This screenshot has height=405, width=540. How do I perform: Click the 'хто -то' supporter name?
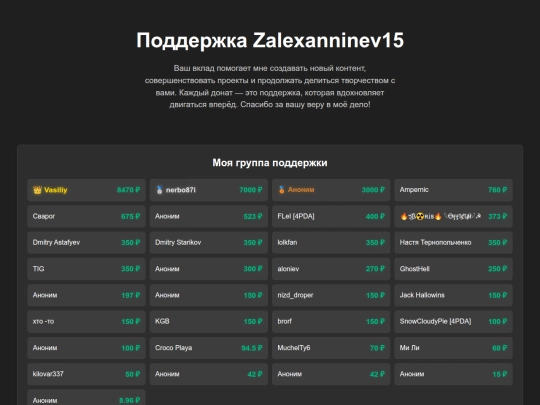43,321
